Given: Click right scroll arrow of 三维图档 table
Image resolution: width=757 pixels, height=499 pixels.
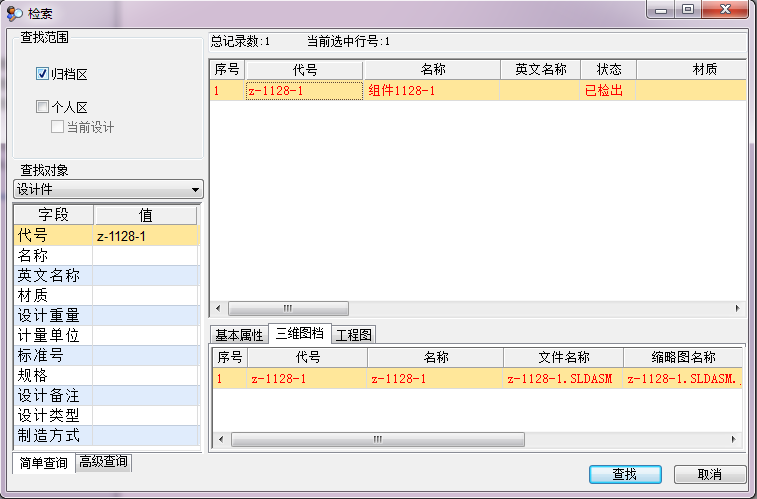Looking at the screenshot, I should (733, 439).
